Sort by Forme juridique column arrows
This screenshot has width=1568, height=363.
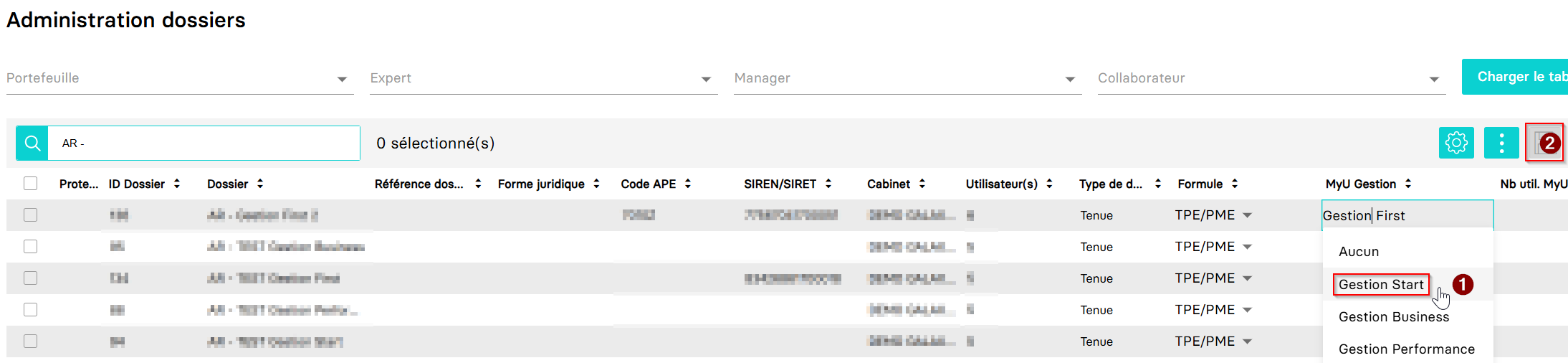[596, 184]
